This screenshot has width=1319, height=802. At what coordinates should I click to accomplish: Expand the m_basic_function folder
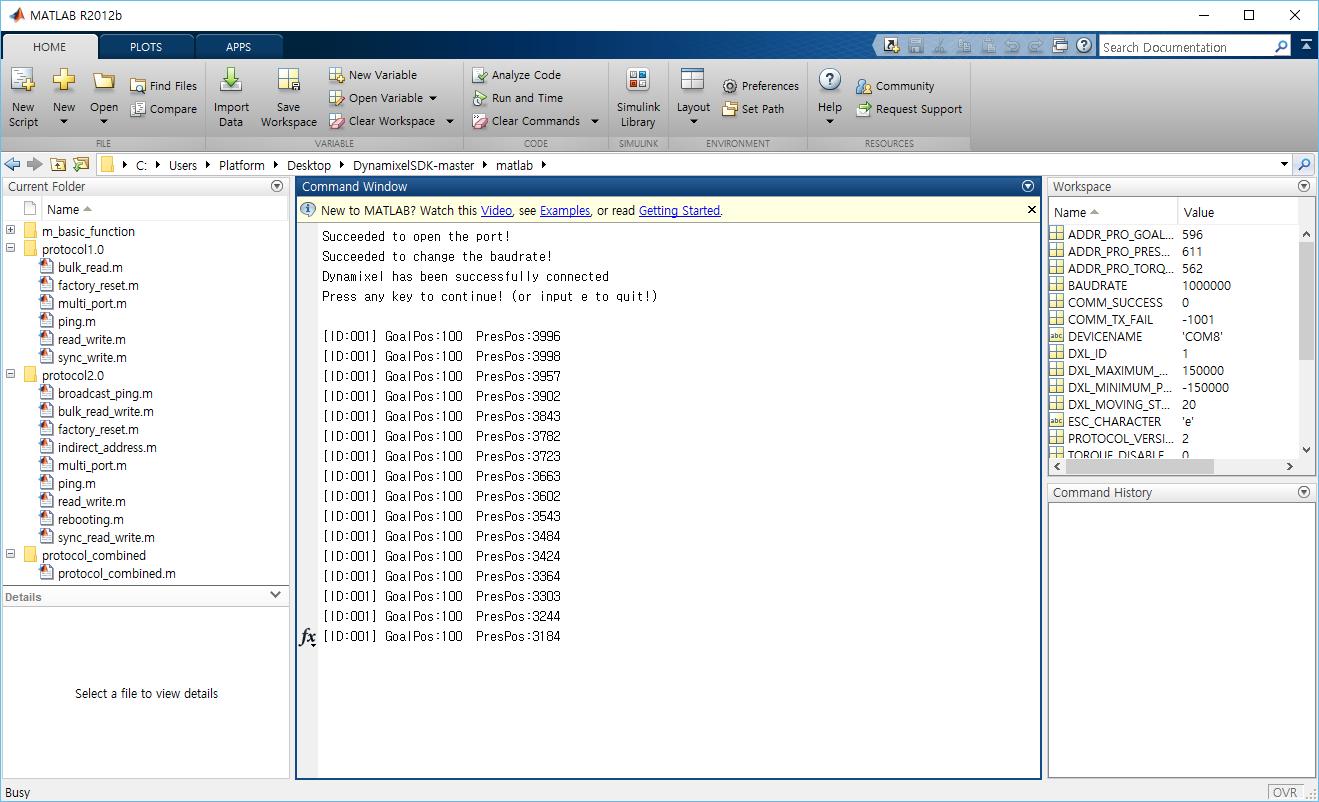(10, 230)
